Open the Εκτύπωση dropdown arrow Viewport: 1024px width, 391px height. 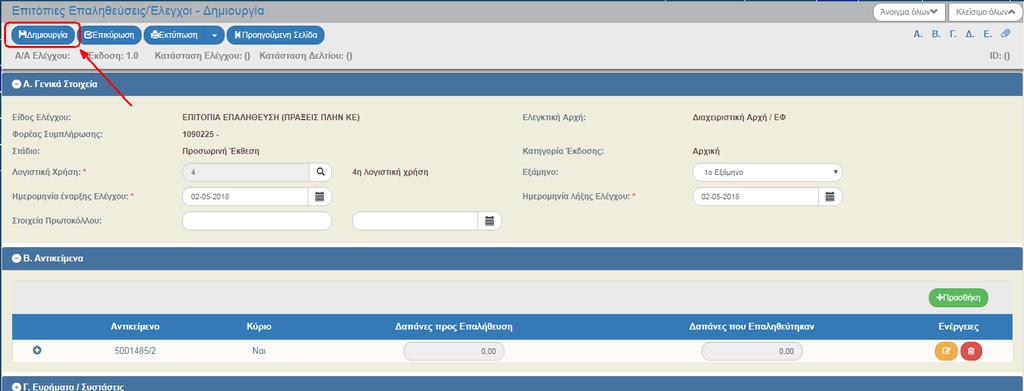(x=215, y=35)
